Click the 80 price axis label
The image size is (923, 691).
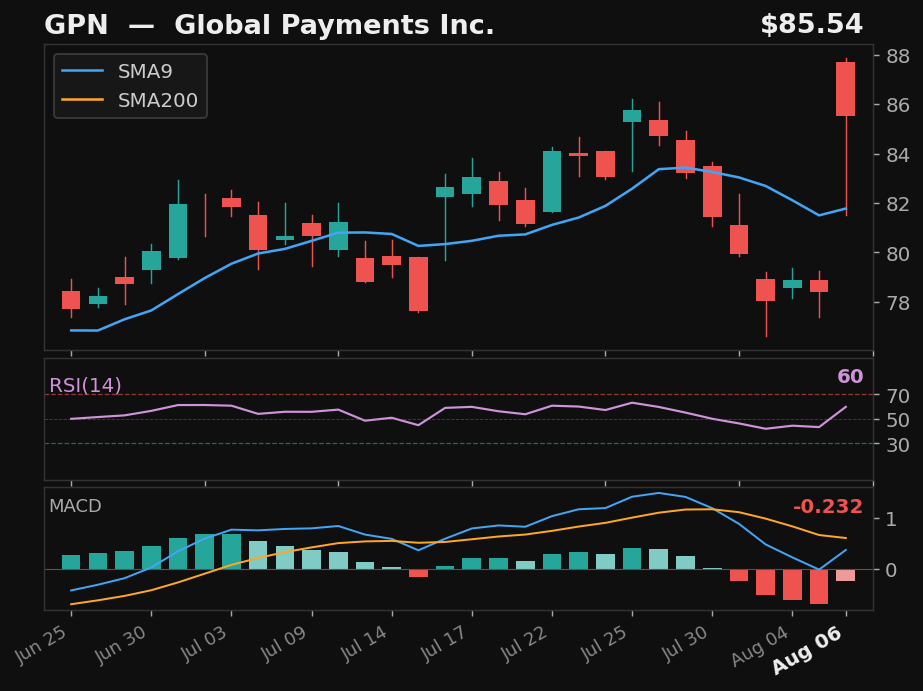coord(898,254)
